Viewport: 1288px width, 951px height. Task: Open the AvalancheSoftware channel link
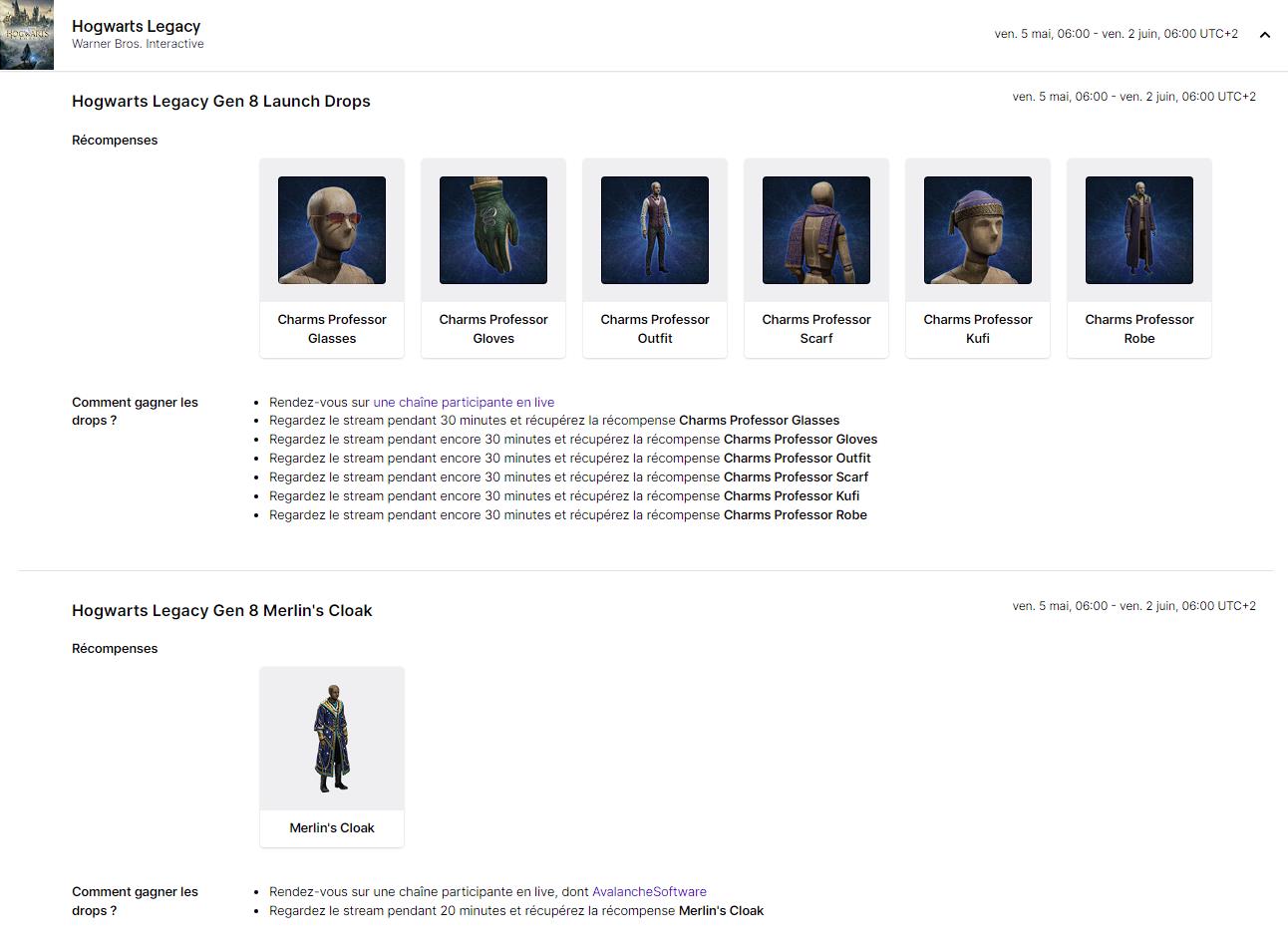click(649, 891)
